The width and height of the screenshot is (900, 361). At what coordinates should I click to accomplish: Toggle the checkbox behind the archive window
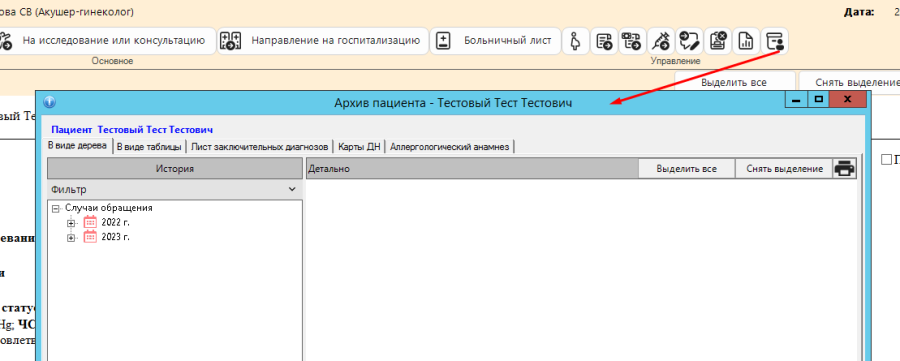pos(886,160)
